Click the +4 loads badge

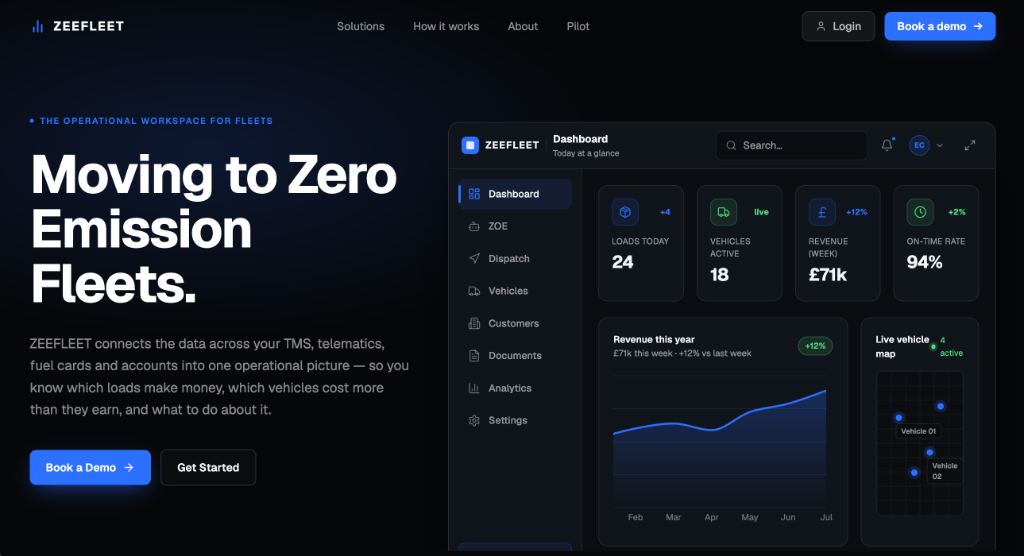coord(665,212)
